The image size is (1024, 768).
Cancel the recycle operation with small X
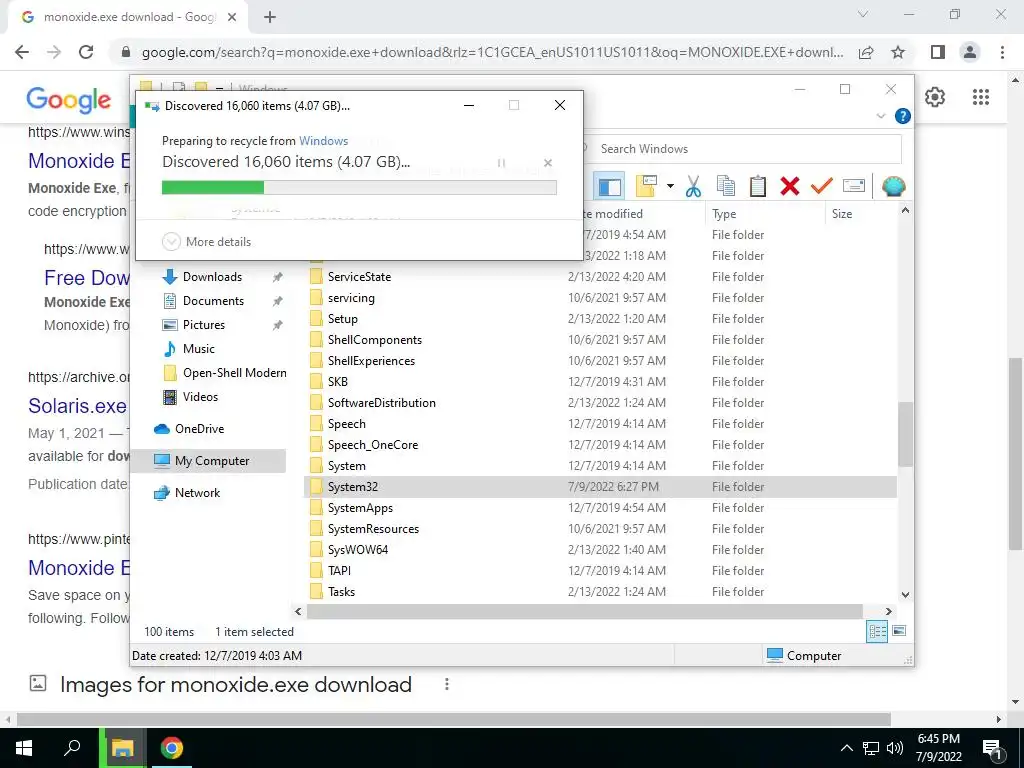coord(548,163)
